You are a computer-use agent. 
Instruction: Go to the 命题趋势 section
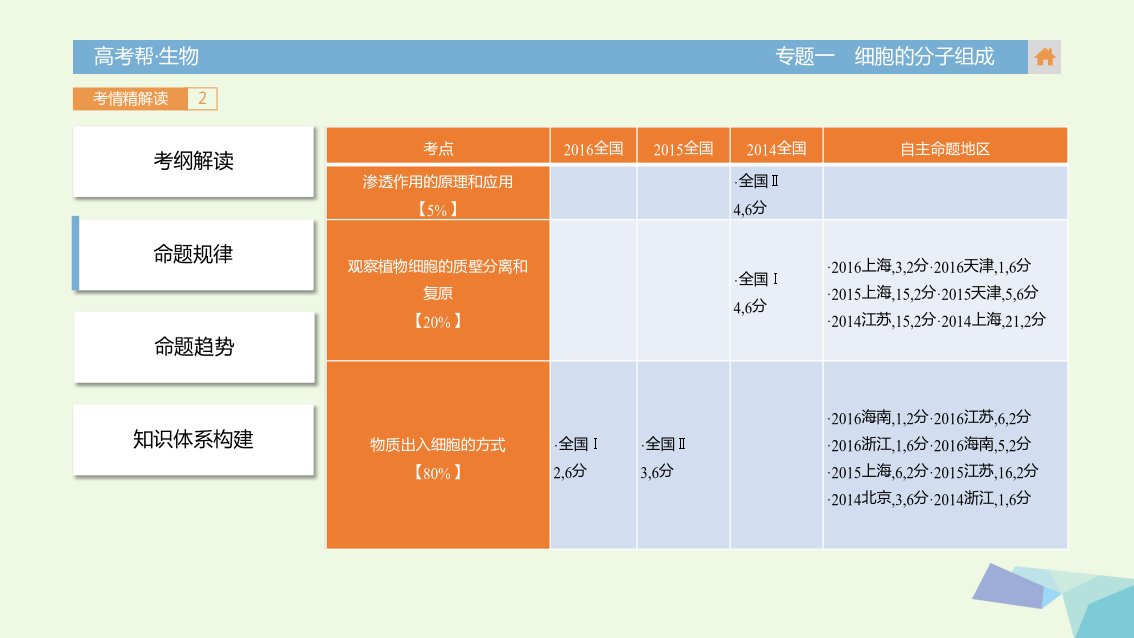point(194,347)
